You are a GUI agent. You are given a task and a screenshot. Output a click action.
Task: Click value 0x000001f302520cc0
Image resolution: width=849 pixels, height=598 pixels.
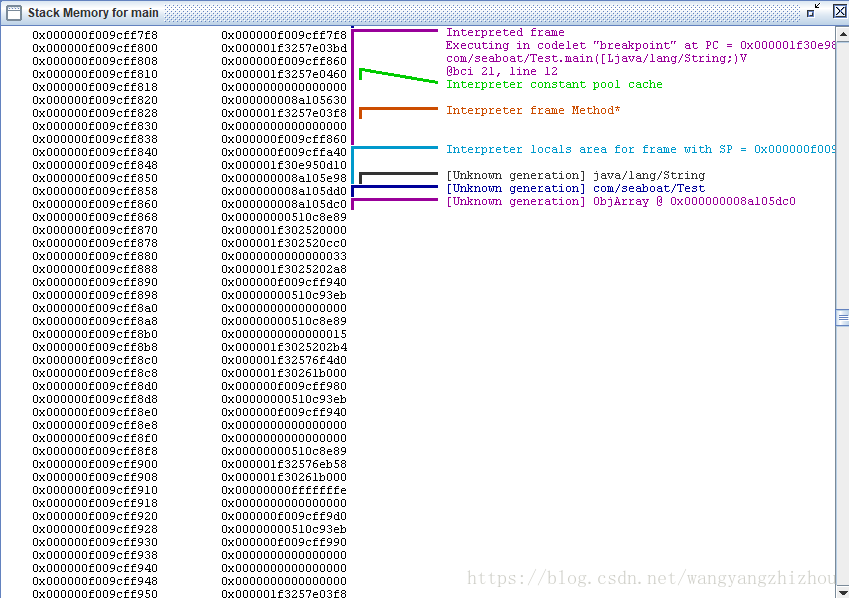284,243
